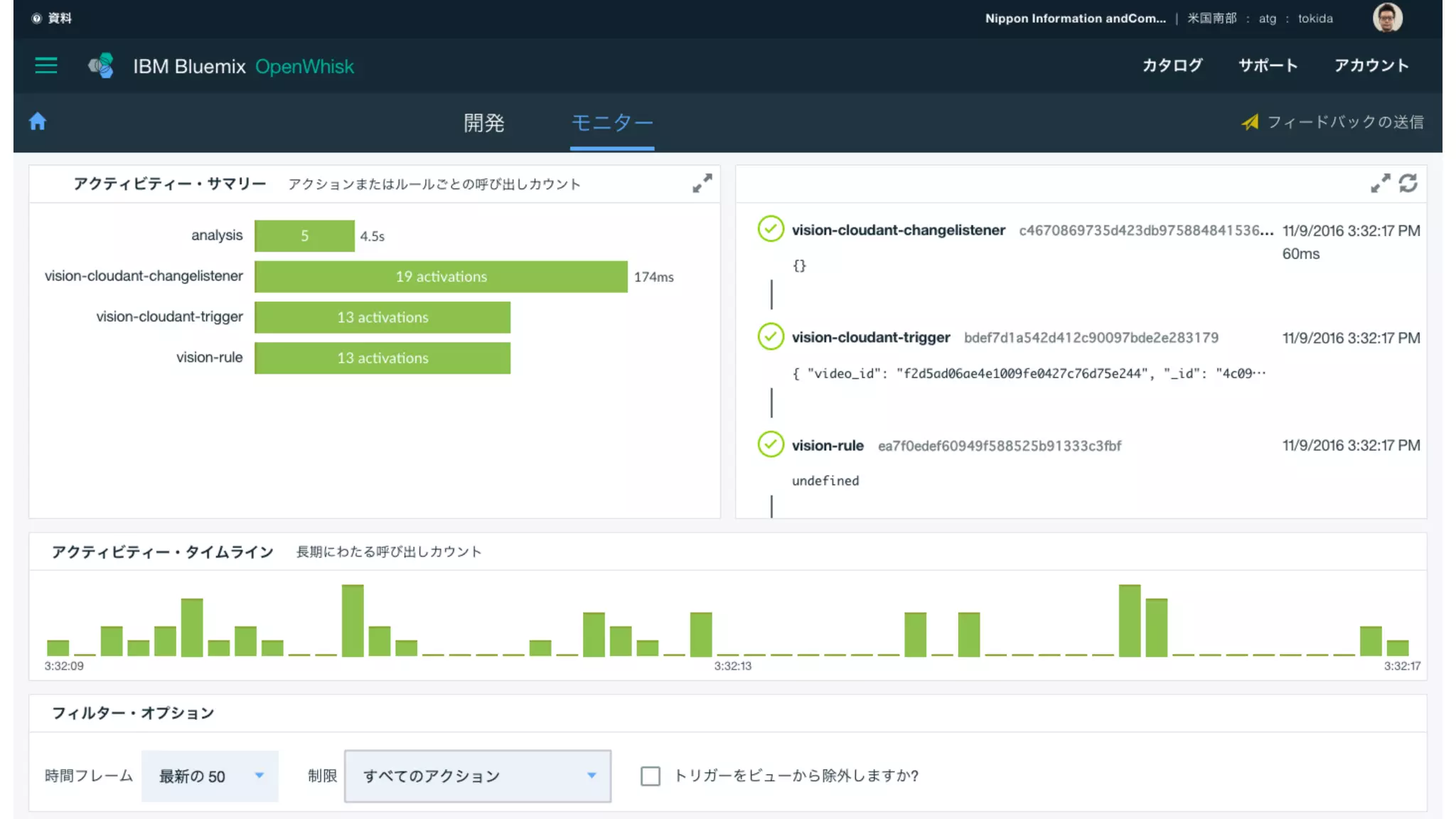This screenshot has height=819, width=1456.
Task: Switch to the 開発 tab
Action: click(483, 123)
